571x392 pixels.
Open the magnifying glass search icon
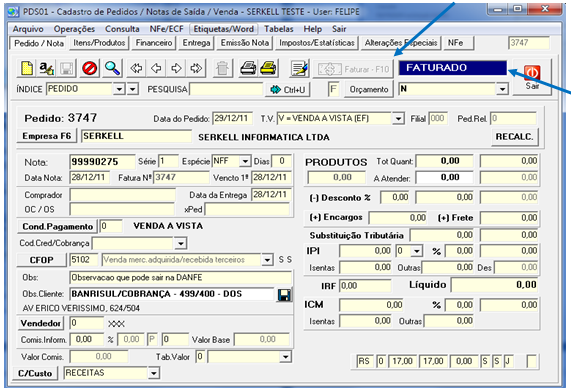coord(112,68)
